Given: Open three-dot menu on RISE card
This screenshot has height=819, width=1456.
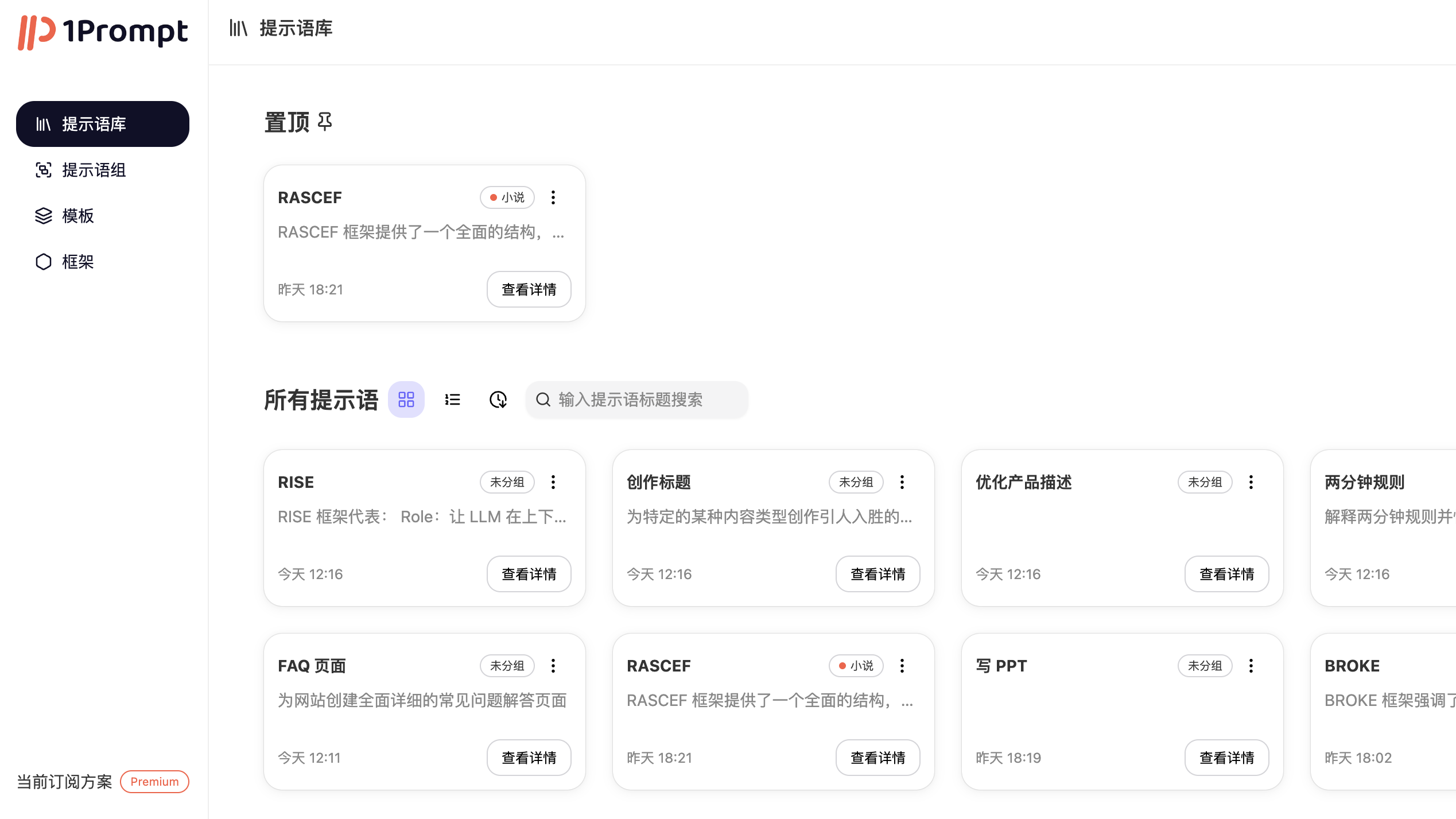Looking at the screenshot, I should [x=553, y=482].
